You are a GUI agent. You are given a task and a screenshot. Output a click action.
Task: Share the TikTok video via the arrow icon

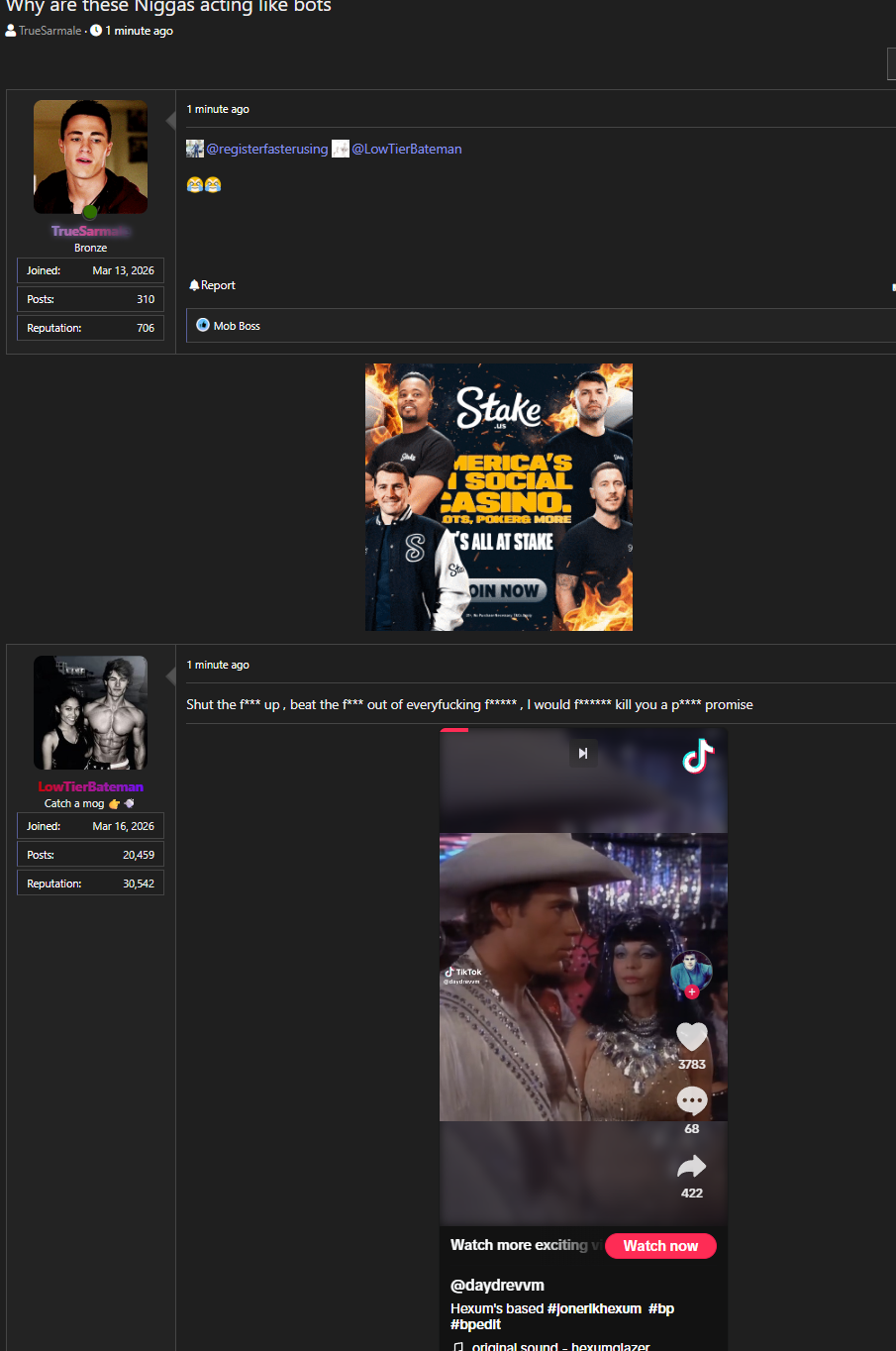pos(692,1167)
